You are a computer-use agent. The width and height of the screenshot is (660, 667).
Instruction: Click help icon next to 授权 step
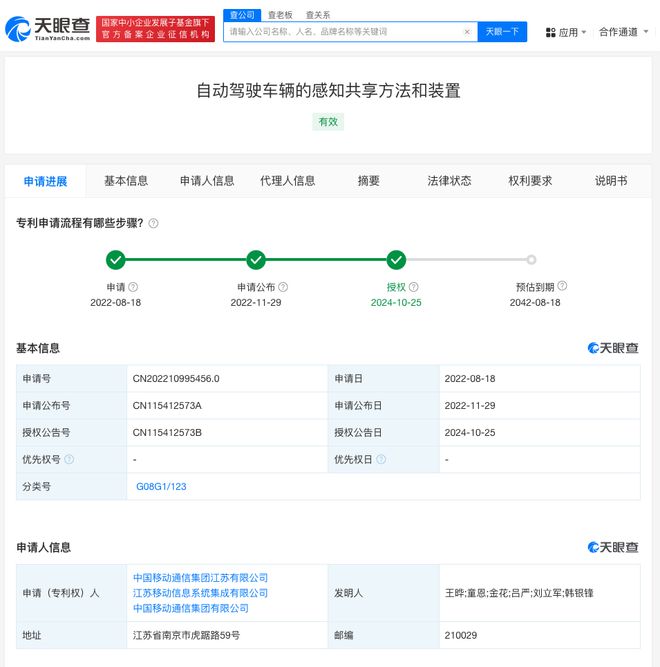click(x=414, y=287)
